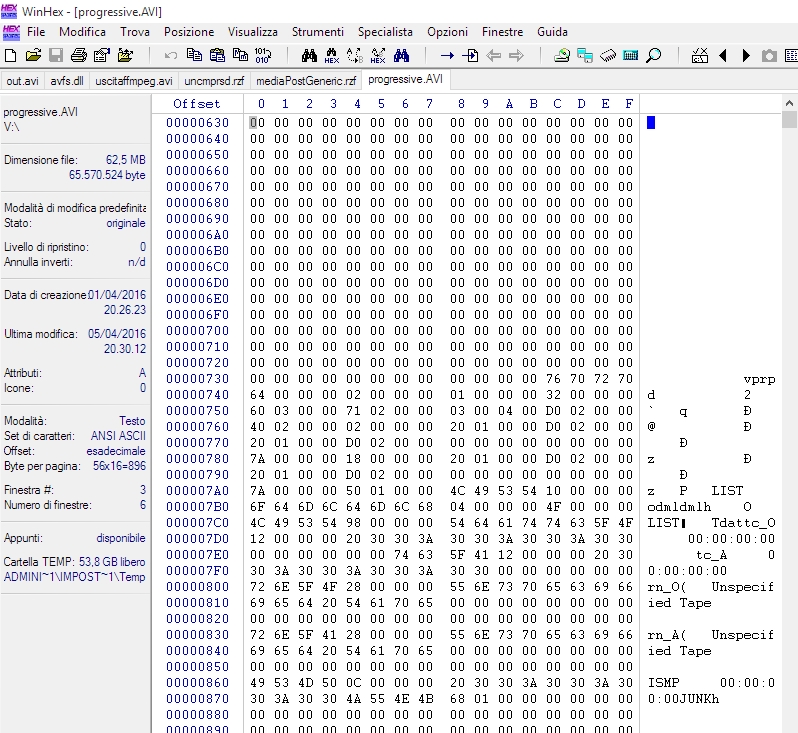
Task: Click offset label 00000730
Action: [197, 379]
